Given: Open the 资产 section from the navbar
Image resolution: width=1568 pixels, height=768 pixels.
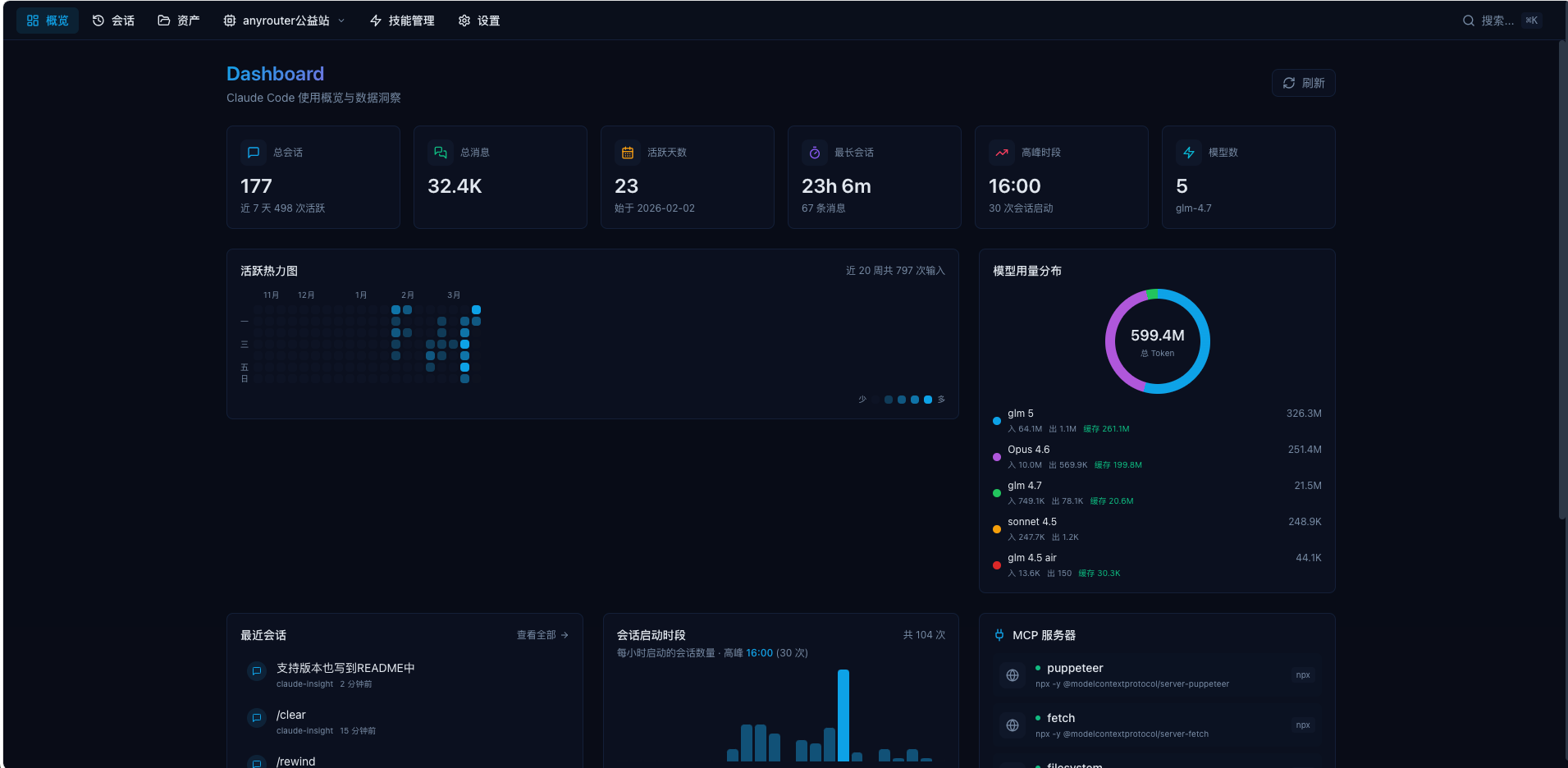Looking at the screenshot, I should tap(177, 20).
